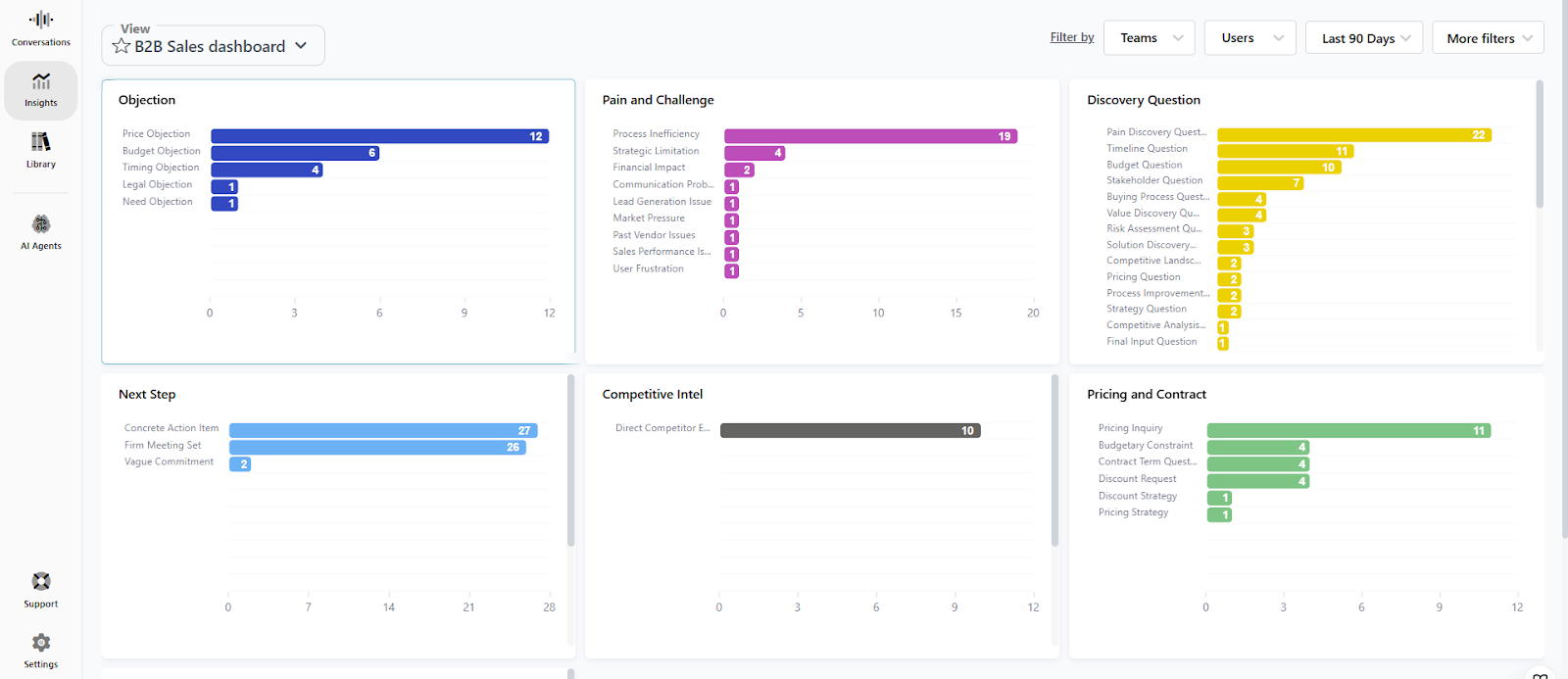1568x679 pixels.
Task: Click the Filter by link
Action: [1072, 37]
